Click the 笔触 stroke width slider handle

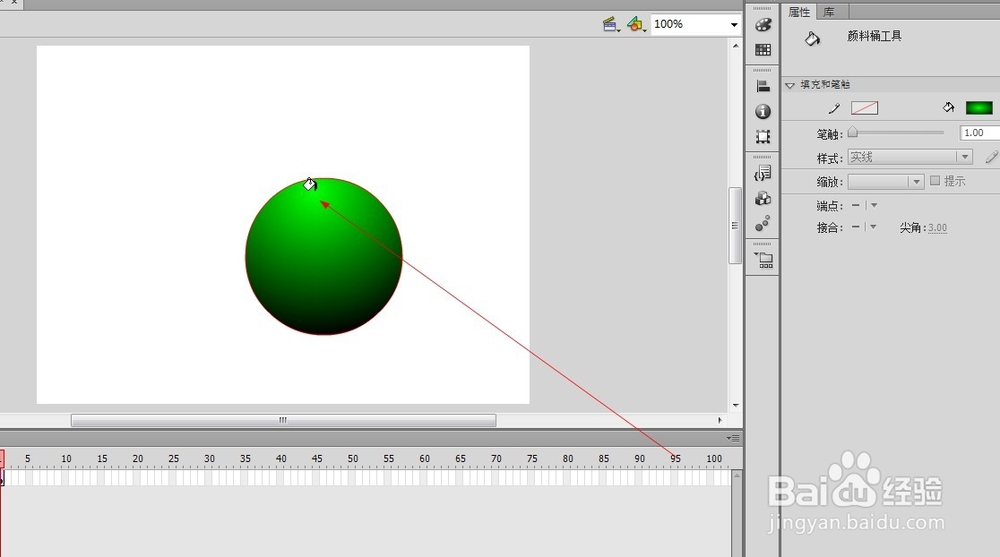(853, 132)
